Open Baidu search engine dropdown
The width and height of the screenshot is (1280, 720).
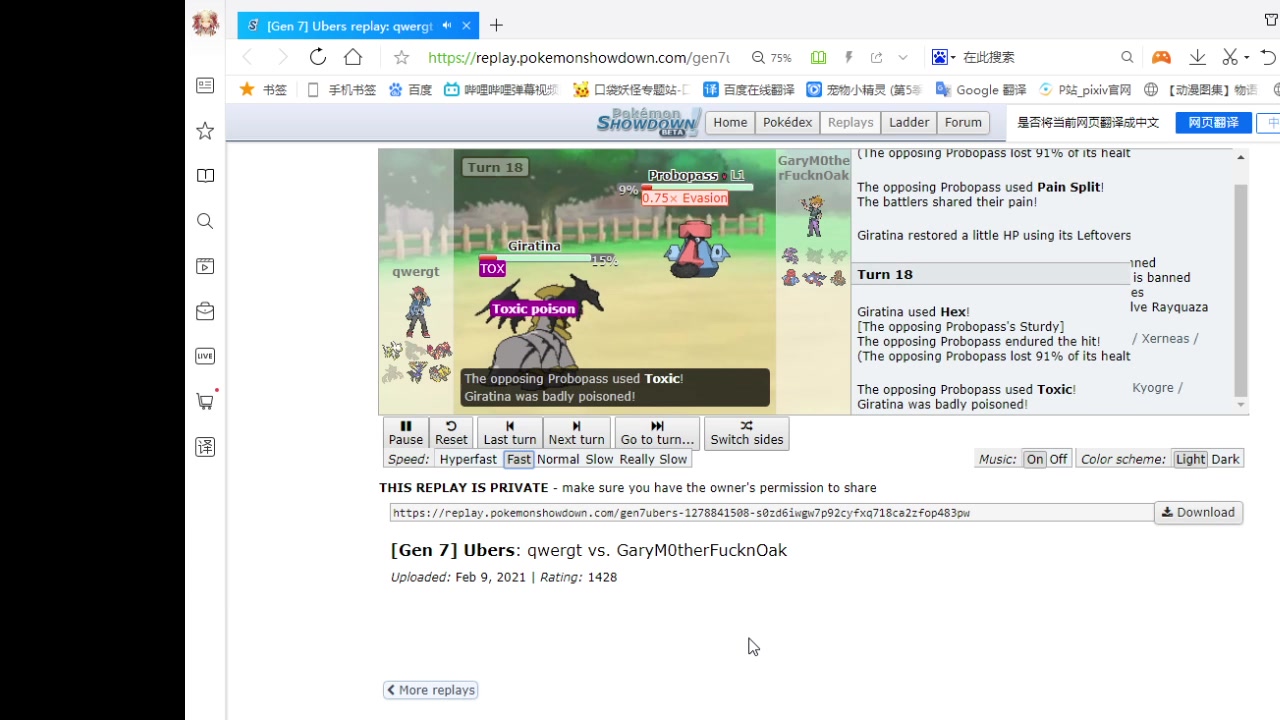[944, 57]
